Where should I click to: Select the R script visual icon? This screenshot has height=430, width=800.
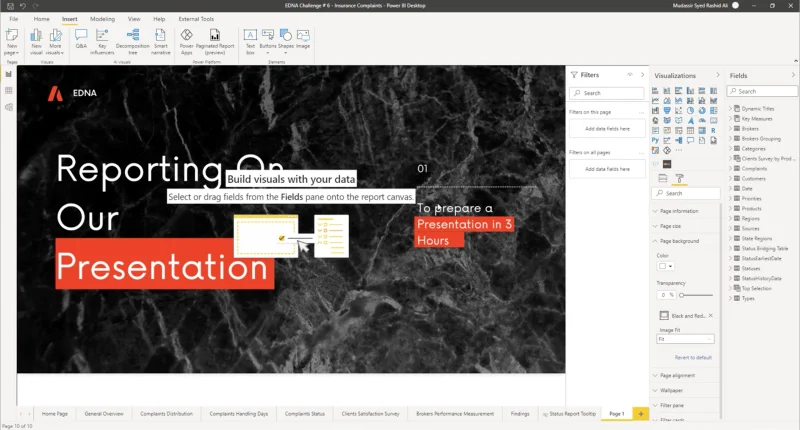pyautogui.click(x=713, y=131)
